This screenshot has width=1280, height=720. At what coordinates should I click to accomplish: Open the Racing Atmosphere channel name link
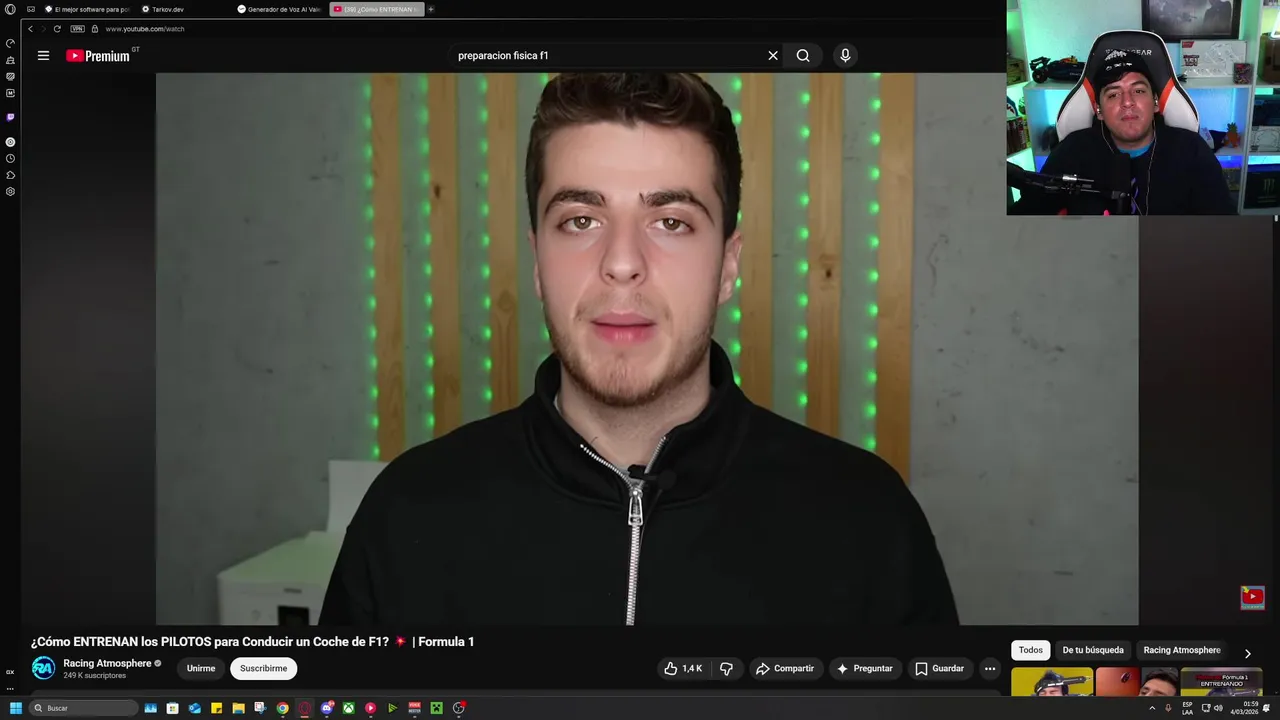click(x=107, y=663)
